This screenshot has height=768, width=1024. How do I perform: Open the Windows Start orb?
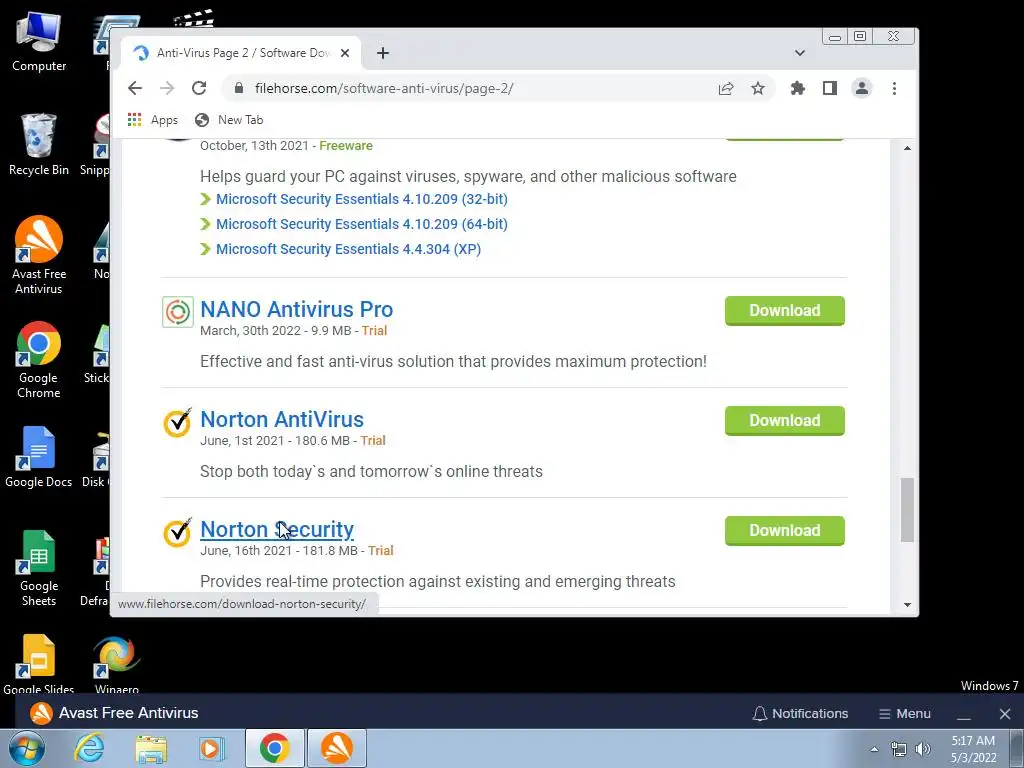[x=26, y=748]
